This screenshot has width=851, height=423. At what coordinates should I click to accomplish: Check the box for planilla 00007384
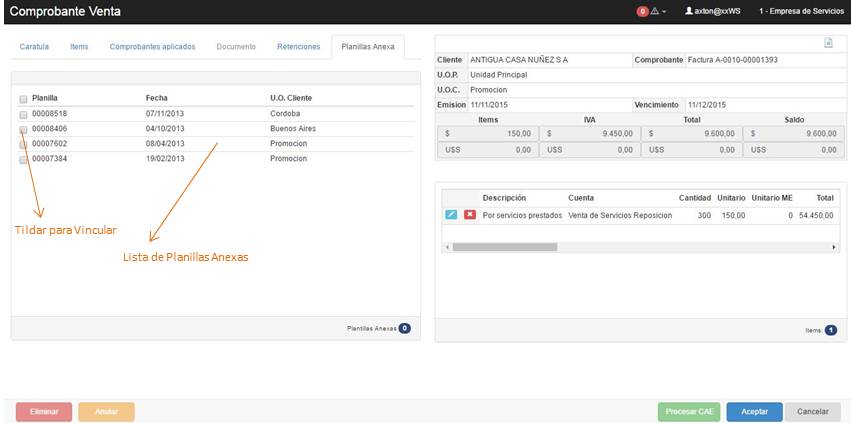[23, 159]
